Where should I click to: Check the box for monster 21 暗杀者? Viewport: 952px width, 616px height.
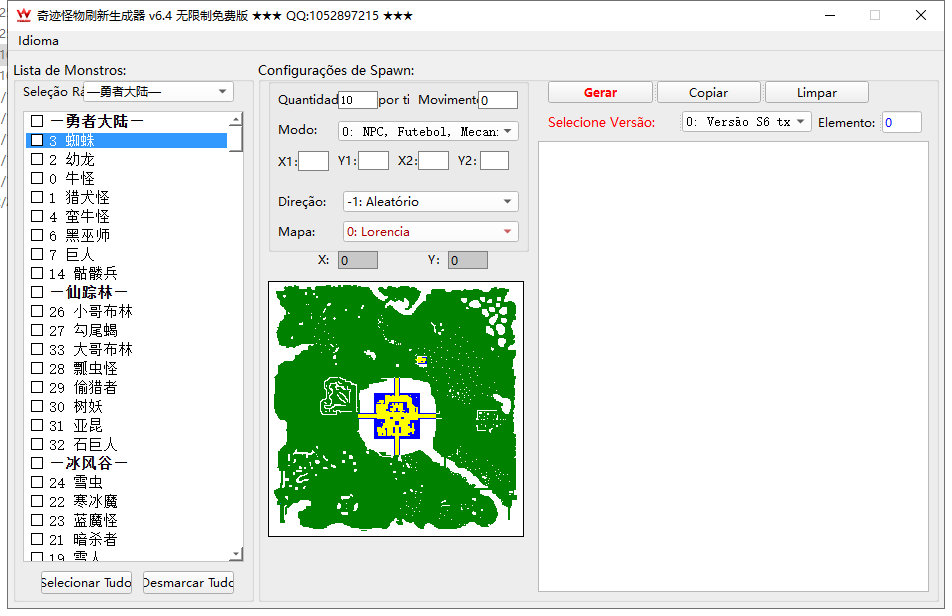click(x=37, y=540)
